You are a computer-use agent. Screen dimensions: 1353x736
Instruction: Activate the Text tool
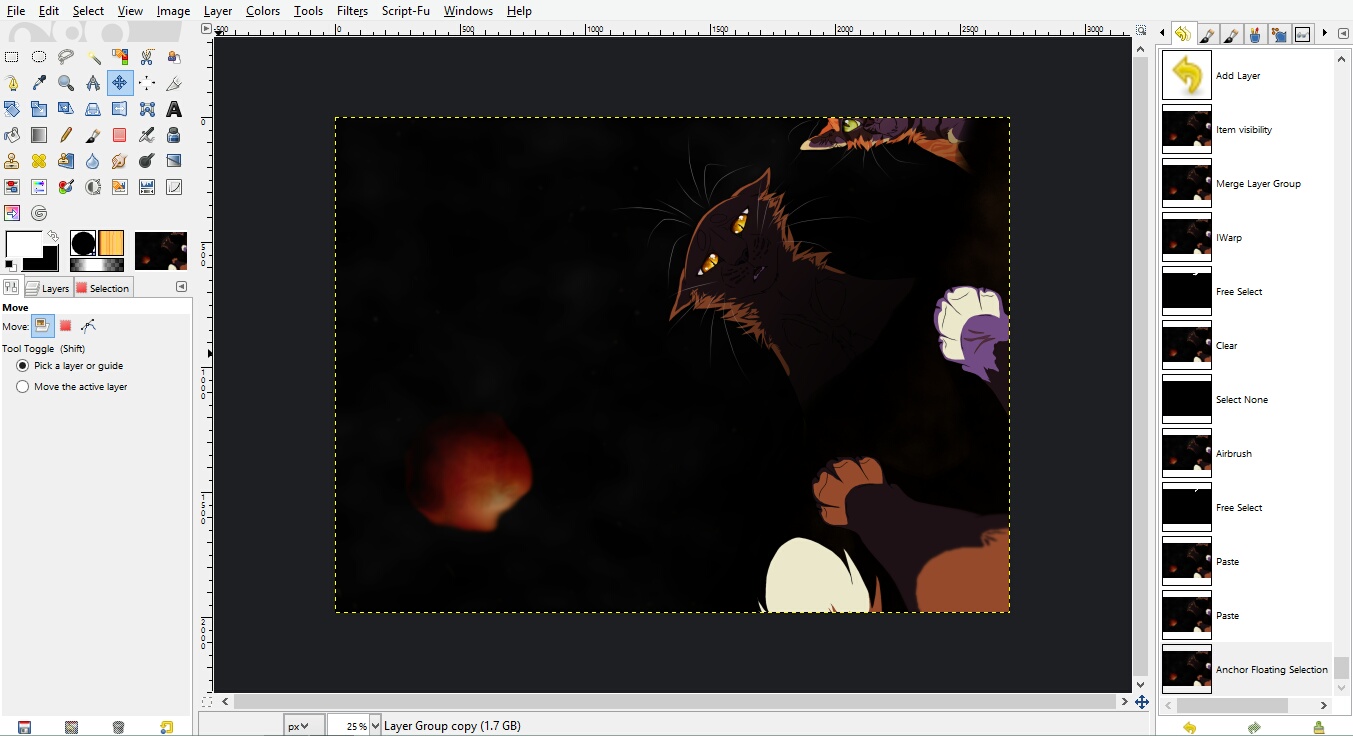coord(173,109)
